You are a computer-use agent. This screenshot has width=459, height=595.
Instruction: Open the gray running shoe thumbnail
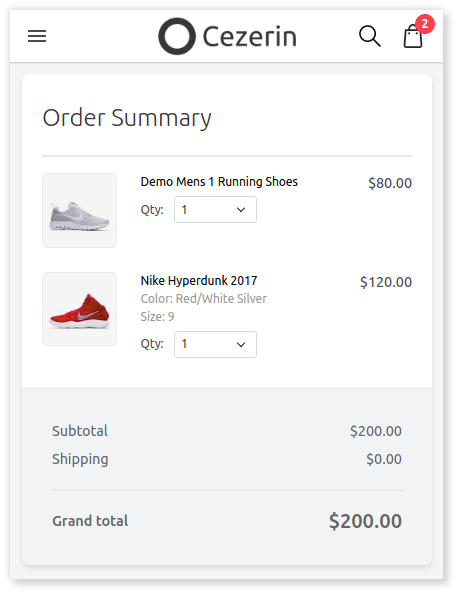tap(79, 210)
